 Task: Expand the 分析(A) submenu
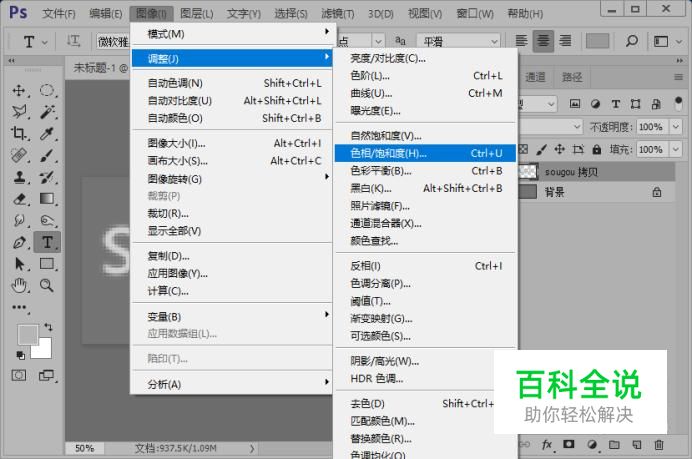[231, 384]
